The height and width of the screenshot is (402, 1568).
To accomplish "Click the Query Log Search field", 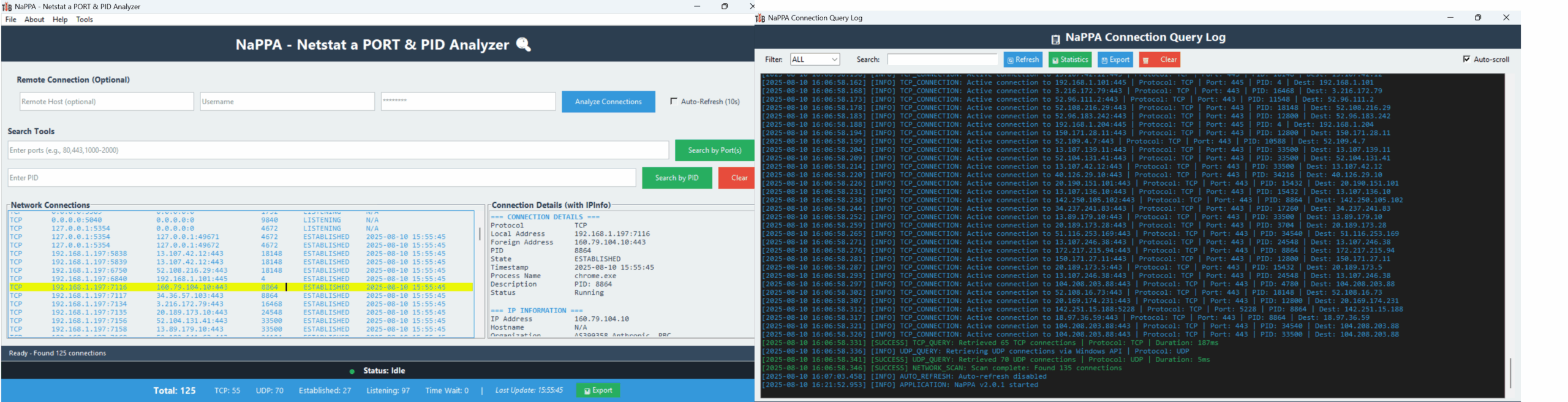I will 942,59.
